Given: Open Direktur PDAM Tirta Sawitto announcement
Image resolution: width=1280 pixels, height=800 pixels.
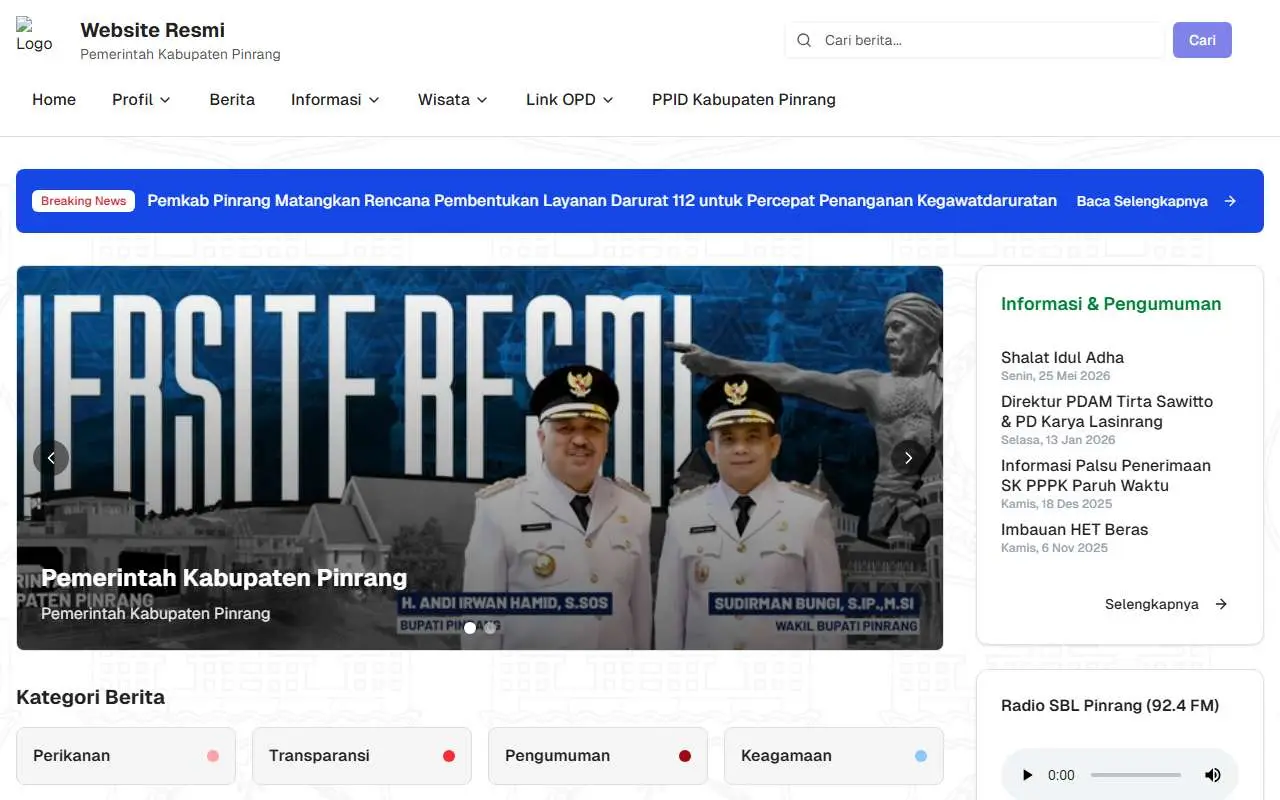Looking at the screenshot, I should coord(1107,411).
